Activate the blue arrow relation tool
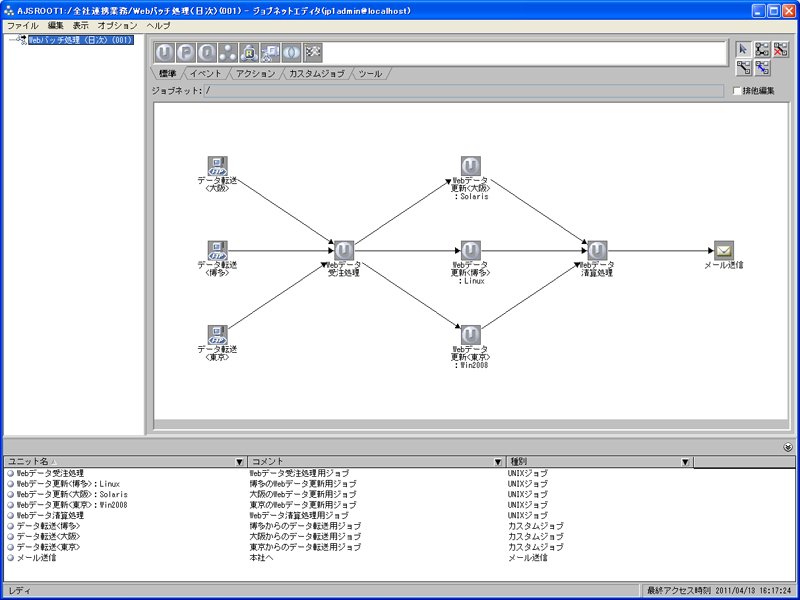The height and width of the screenshot is (600, 800). (x=762, y=67)
